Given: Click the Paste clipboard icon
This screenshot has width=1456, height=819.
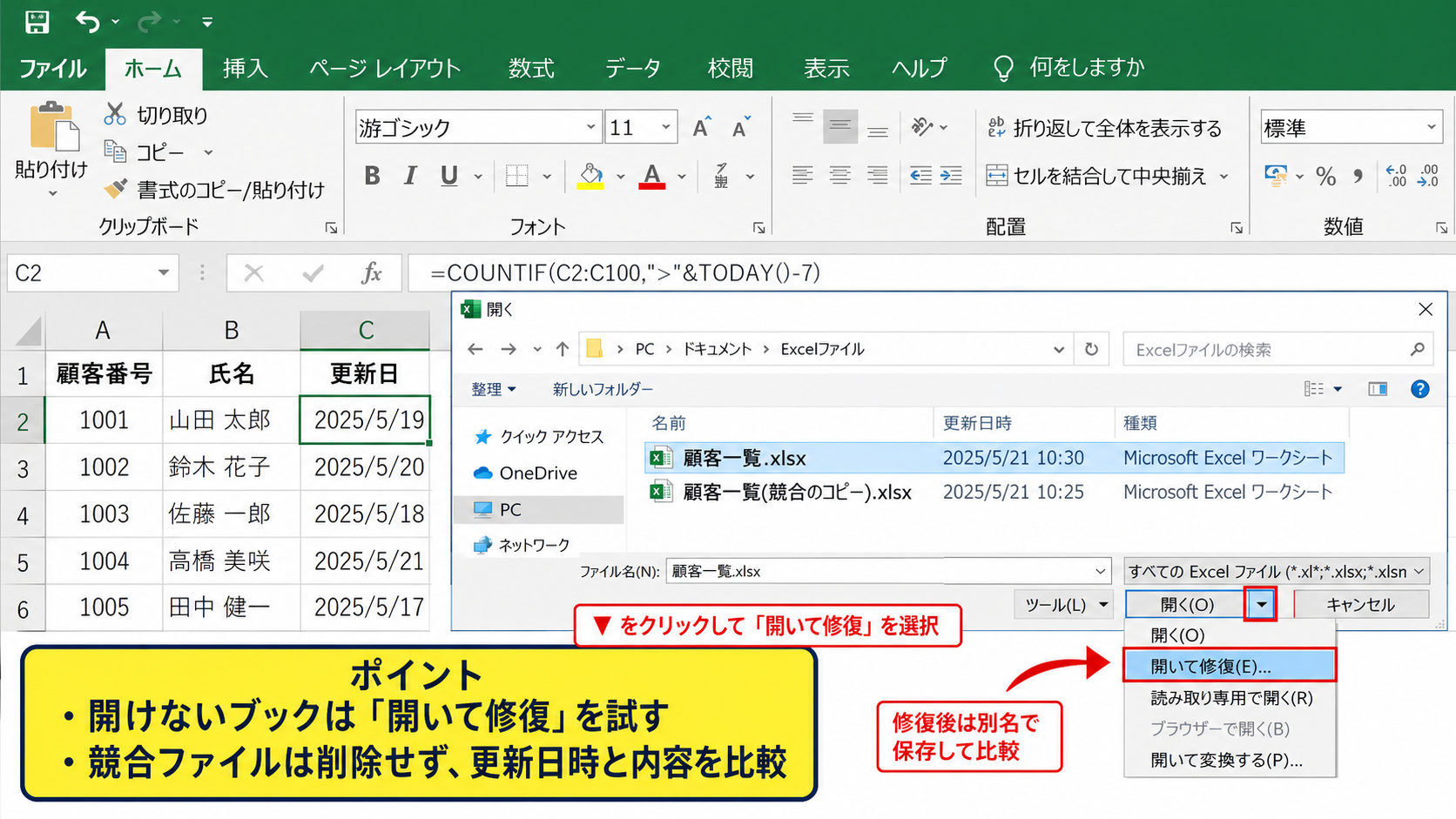Looking at the screenshot, I should [53, 127].
